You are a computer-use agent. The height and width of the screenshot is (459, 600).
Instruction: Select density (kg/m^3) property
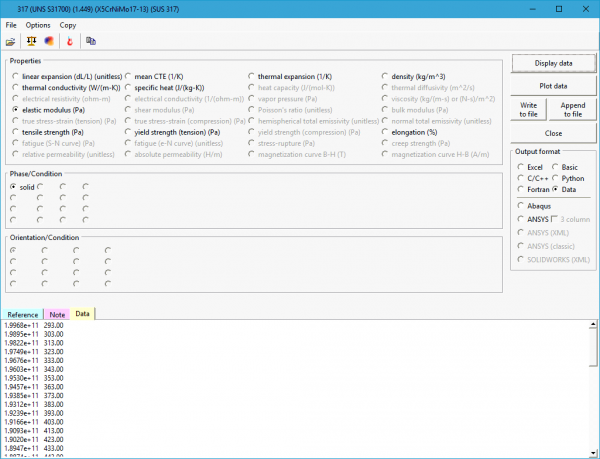click(414, 76)
